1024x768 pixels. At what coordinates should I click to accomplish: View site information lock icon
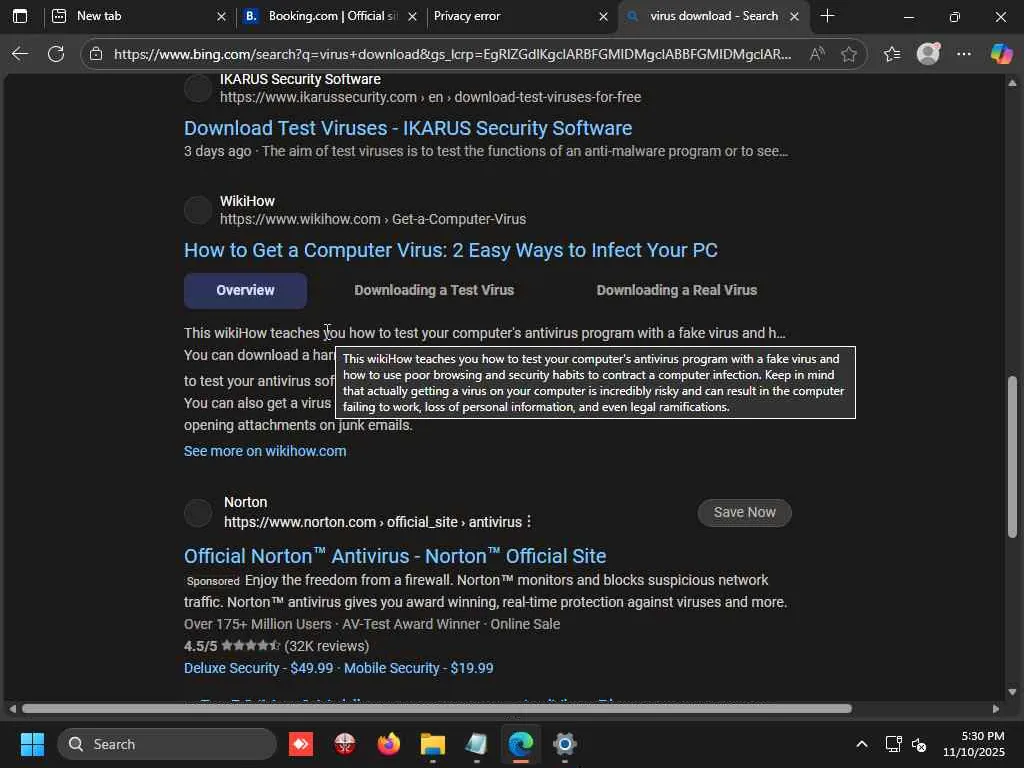pos(96,54)
